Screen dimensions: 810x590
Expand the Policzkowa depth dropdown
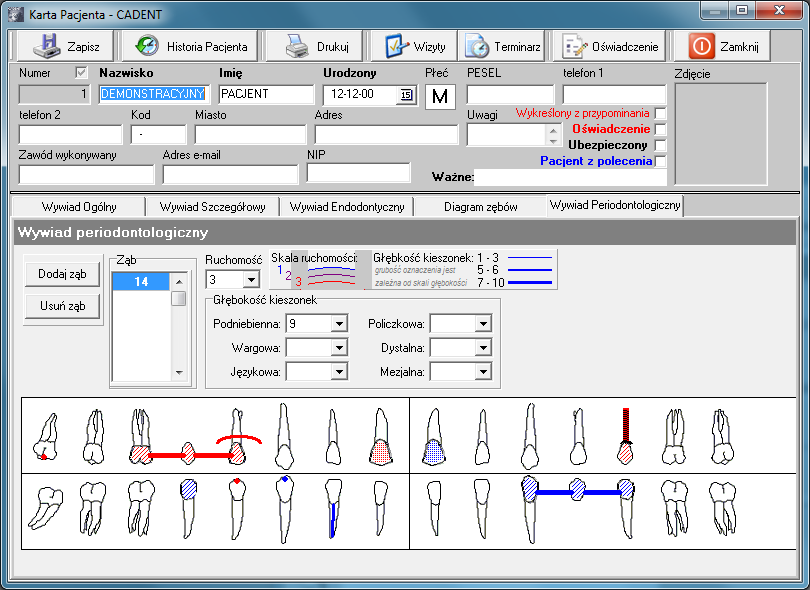483,324
